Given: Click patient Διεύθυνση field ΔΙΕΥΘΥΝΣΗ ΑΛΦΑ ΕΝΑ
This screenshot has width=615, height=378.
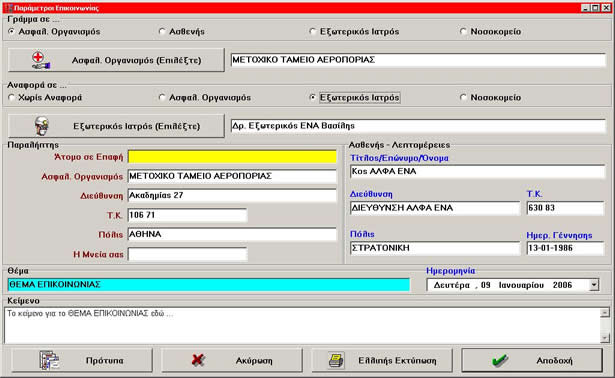Looking at the screenshot, I should (435, 208).
